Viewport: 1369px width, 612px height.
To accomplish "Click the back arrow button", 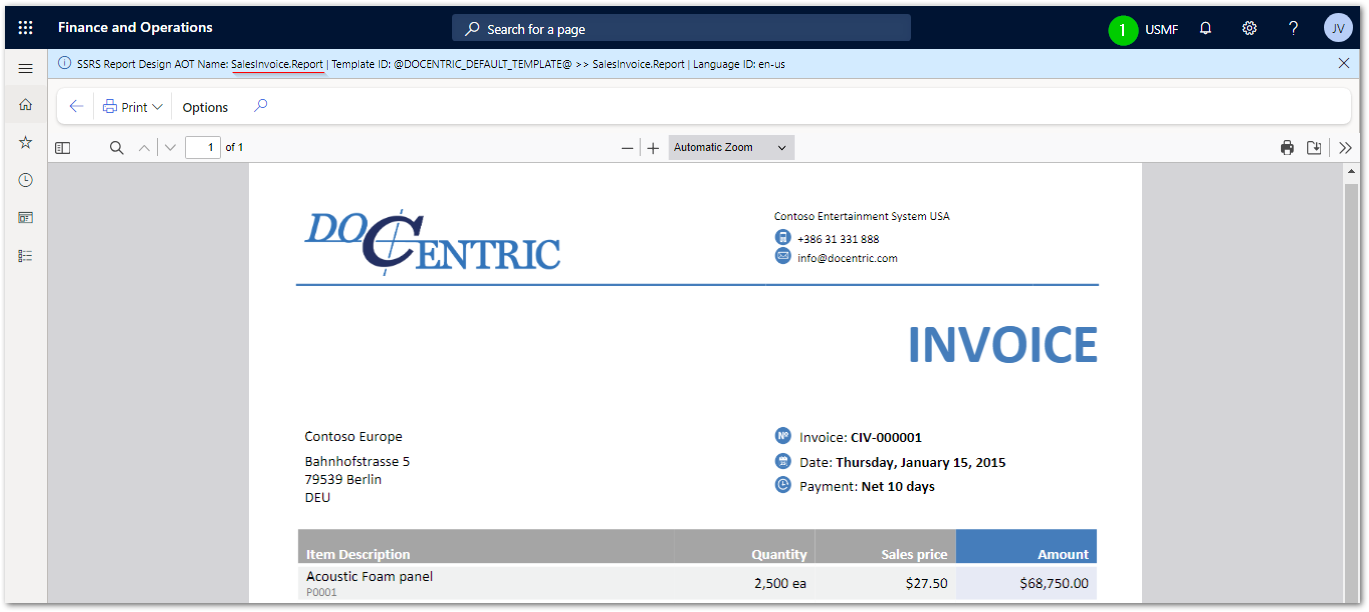I will (x=76, y=107).
